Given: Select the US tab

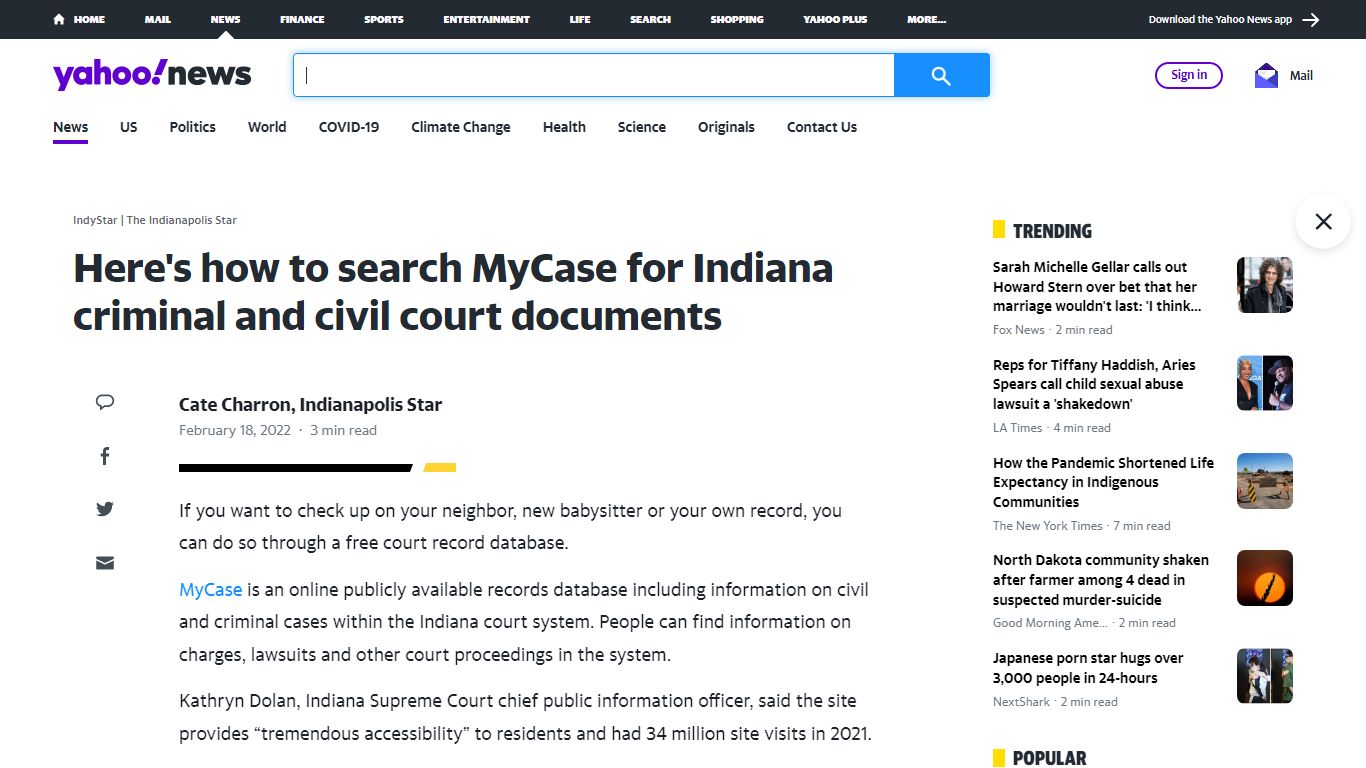Looking at the screenshot, I should (129, 127).
